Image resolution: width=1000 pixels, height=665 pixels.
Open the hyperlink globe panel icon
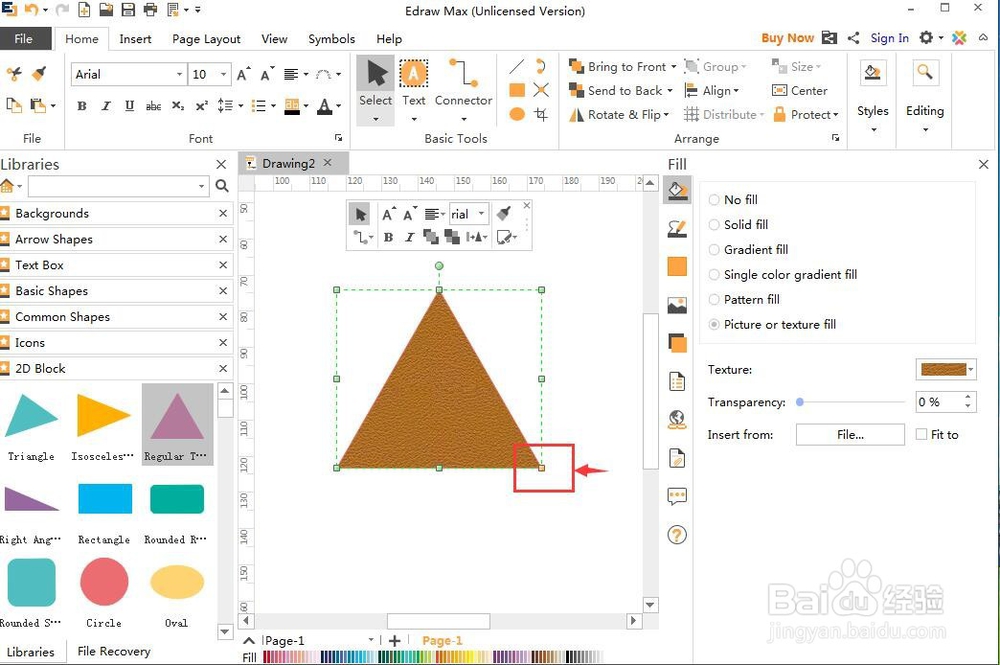click(677, 420)
